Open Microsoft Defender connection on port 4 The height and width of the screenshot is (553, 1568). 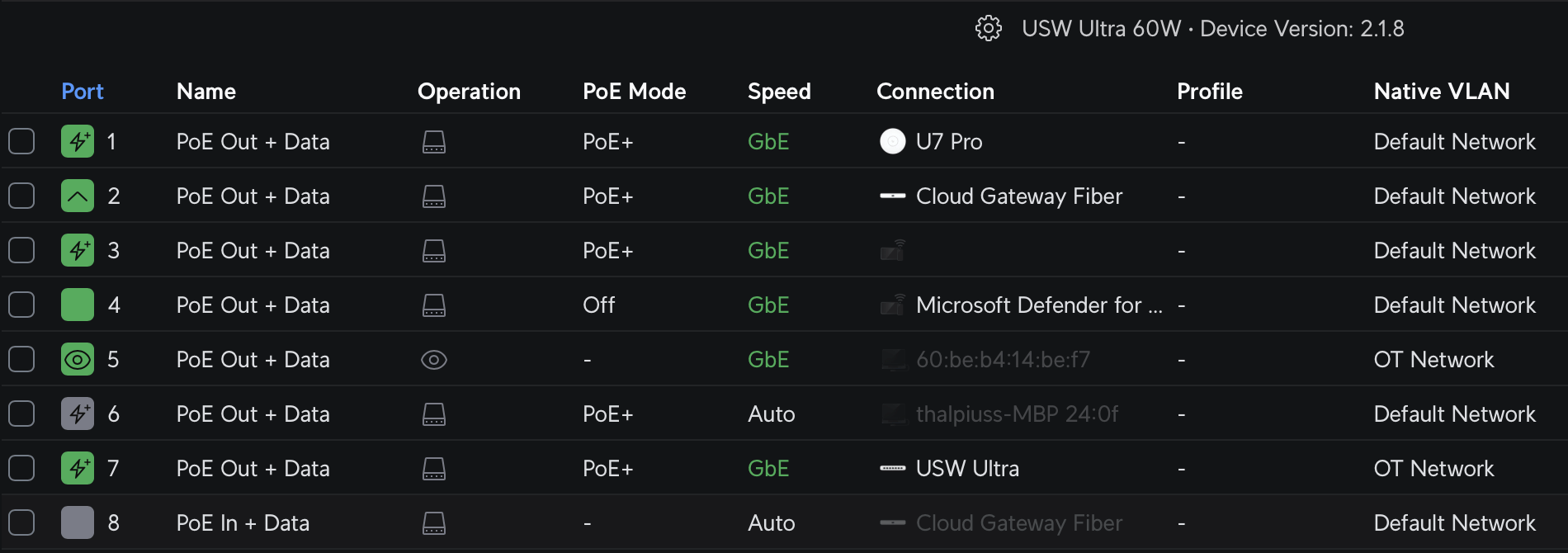pyautogui.click(x=1039, y=305)
